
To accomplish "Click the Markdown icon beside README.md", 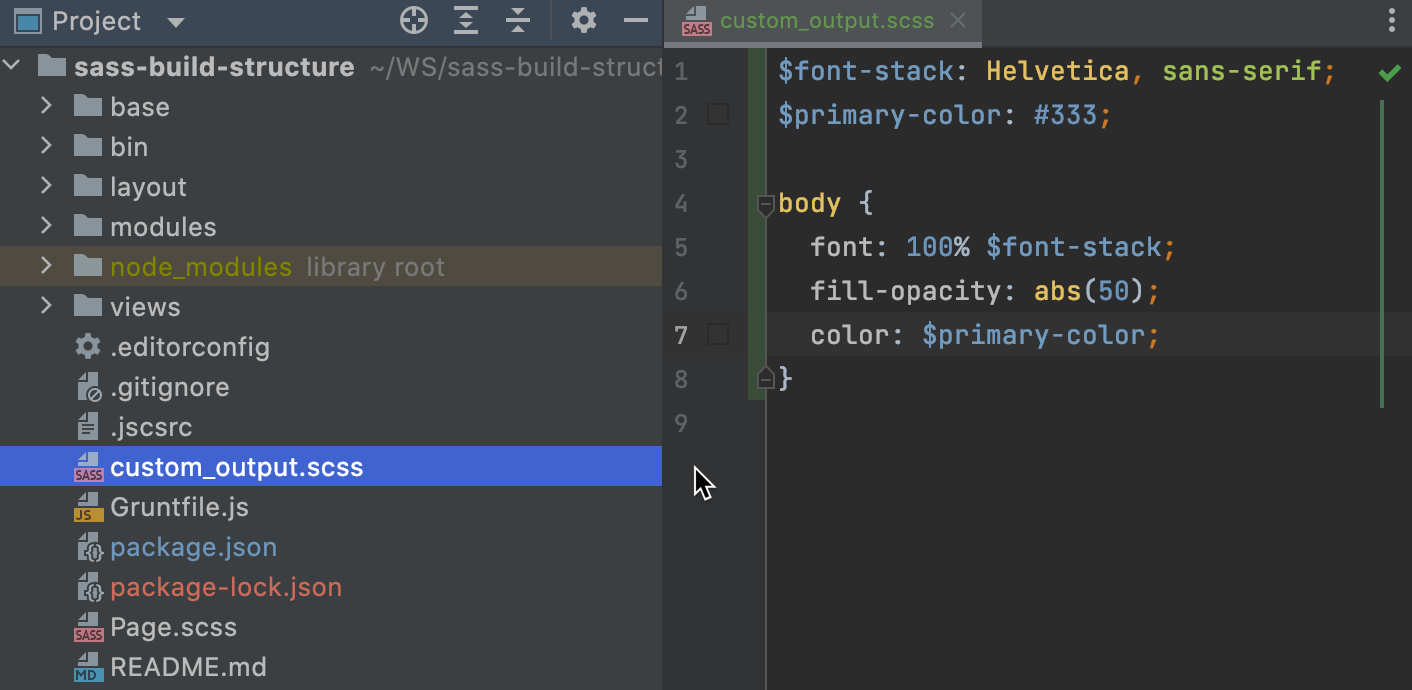I will (88, 667).
